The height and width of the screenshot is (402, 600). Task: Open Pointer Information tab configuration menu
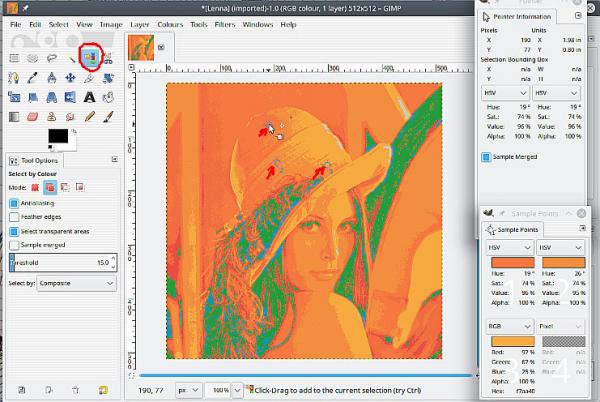578,15
